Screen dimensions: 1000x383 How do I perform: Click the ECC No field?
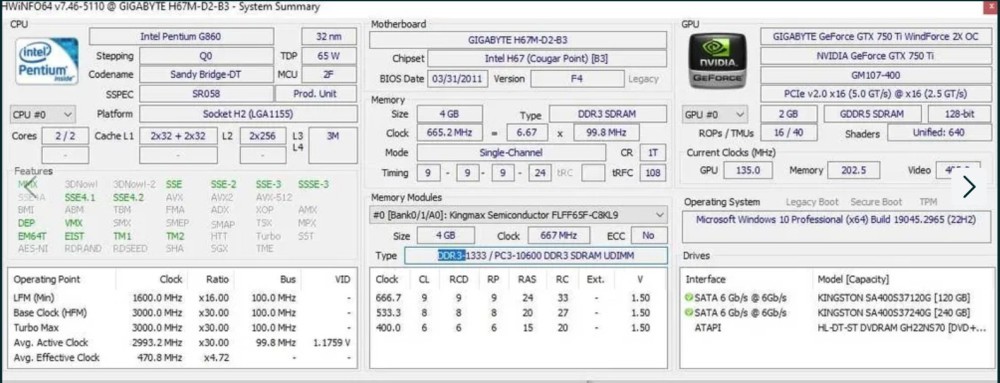649,235
